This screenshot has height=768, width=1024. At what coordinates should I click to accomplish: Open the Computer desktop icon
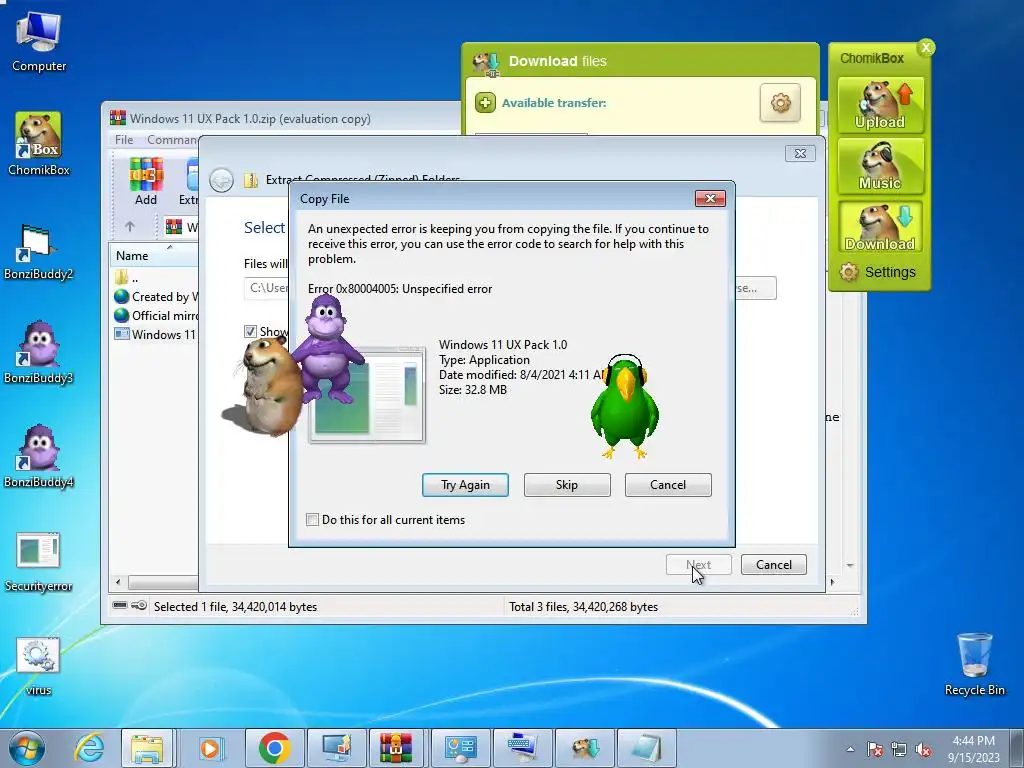click(x=39, y=42)
